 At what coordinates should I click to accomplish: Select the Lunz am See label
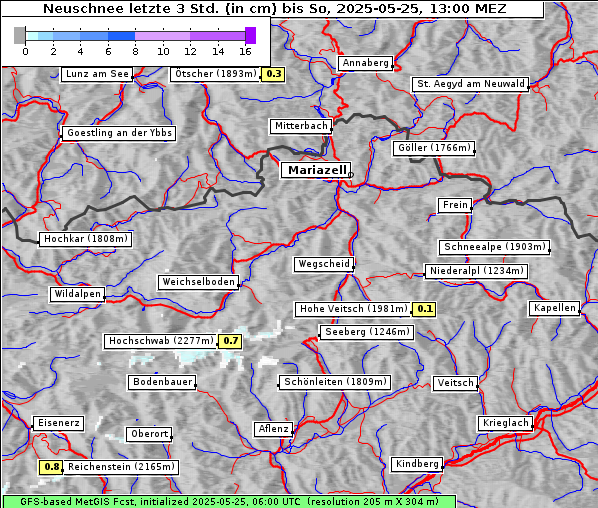click(97, 74)
